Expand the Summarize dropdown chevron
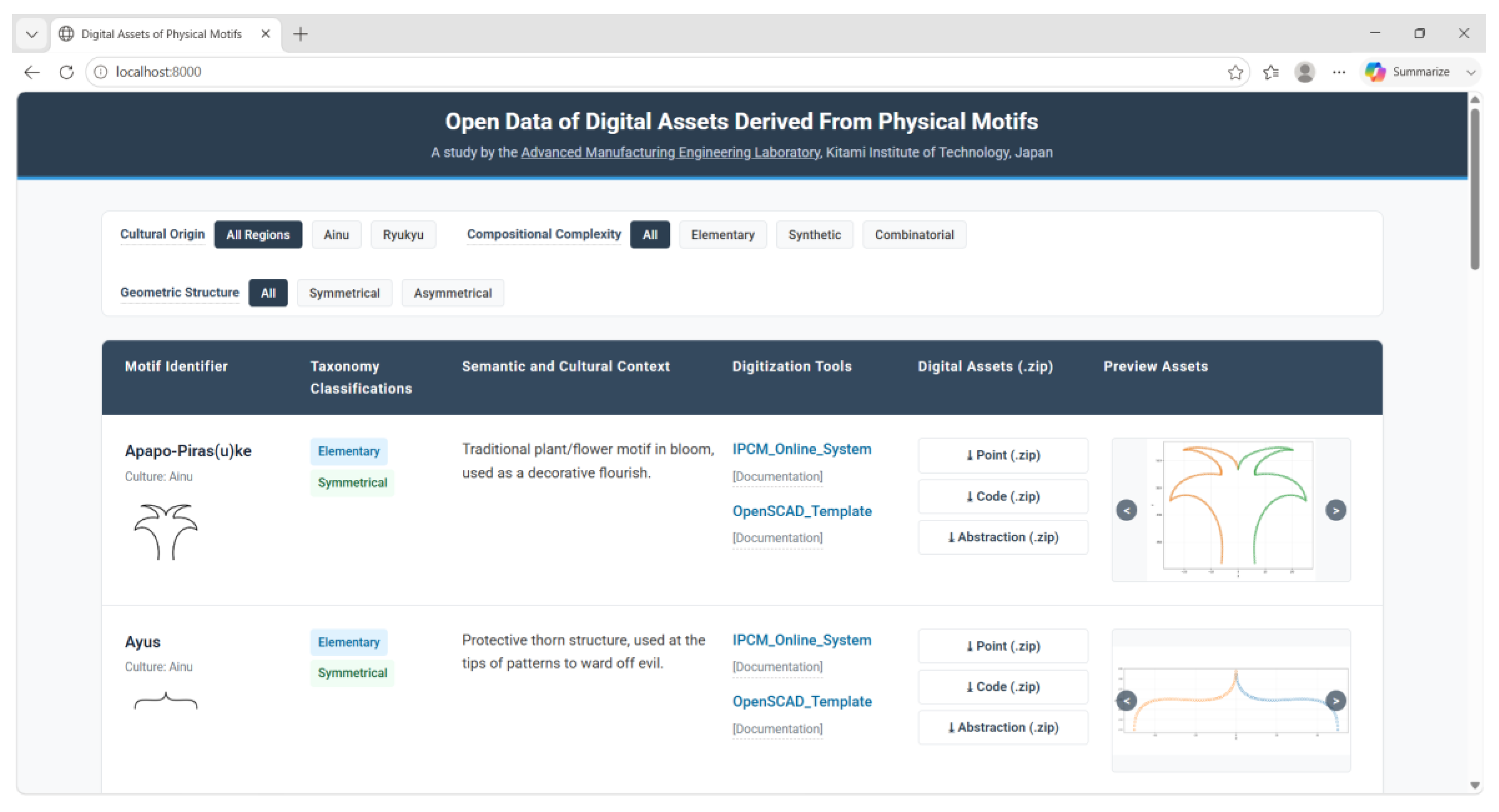The height and width of the screenshot is (812, 1499). 1471,73
